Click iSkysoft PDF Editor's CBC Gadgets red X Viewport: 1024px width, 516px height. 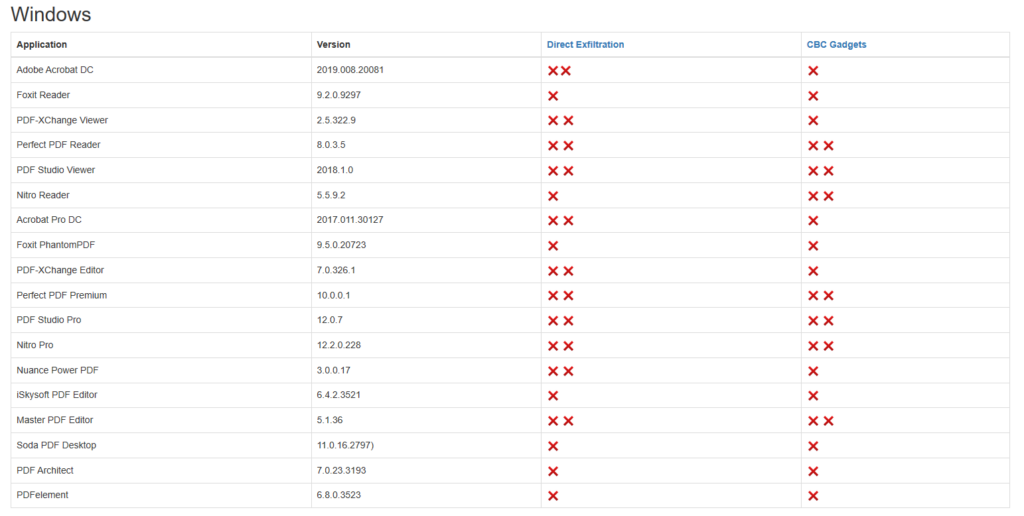(x=813, y=396)
